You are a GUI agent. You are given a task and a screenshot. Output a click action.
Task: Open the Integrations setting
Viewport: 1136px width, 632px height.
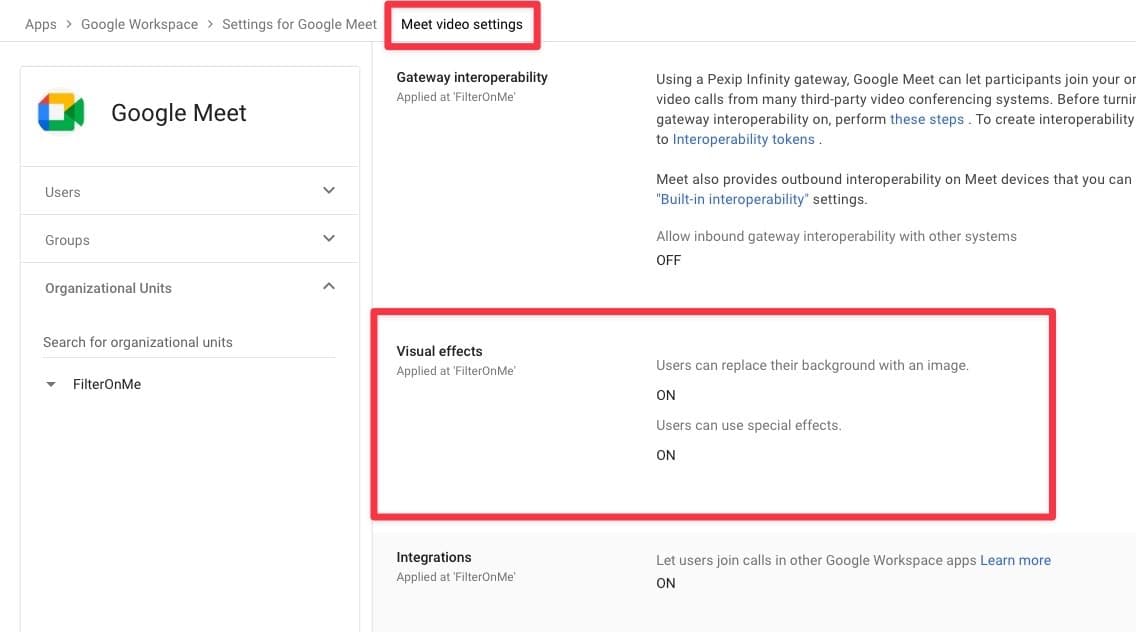pyautogui.click(x=434, y=557)
